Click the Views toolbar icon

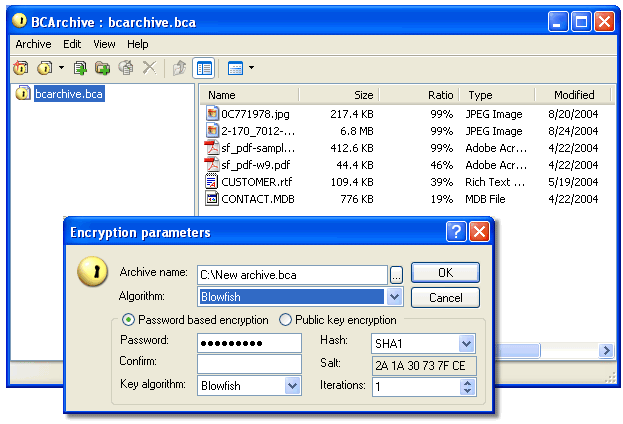click(235, 68)
